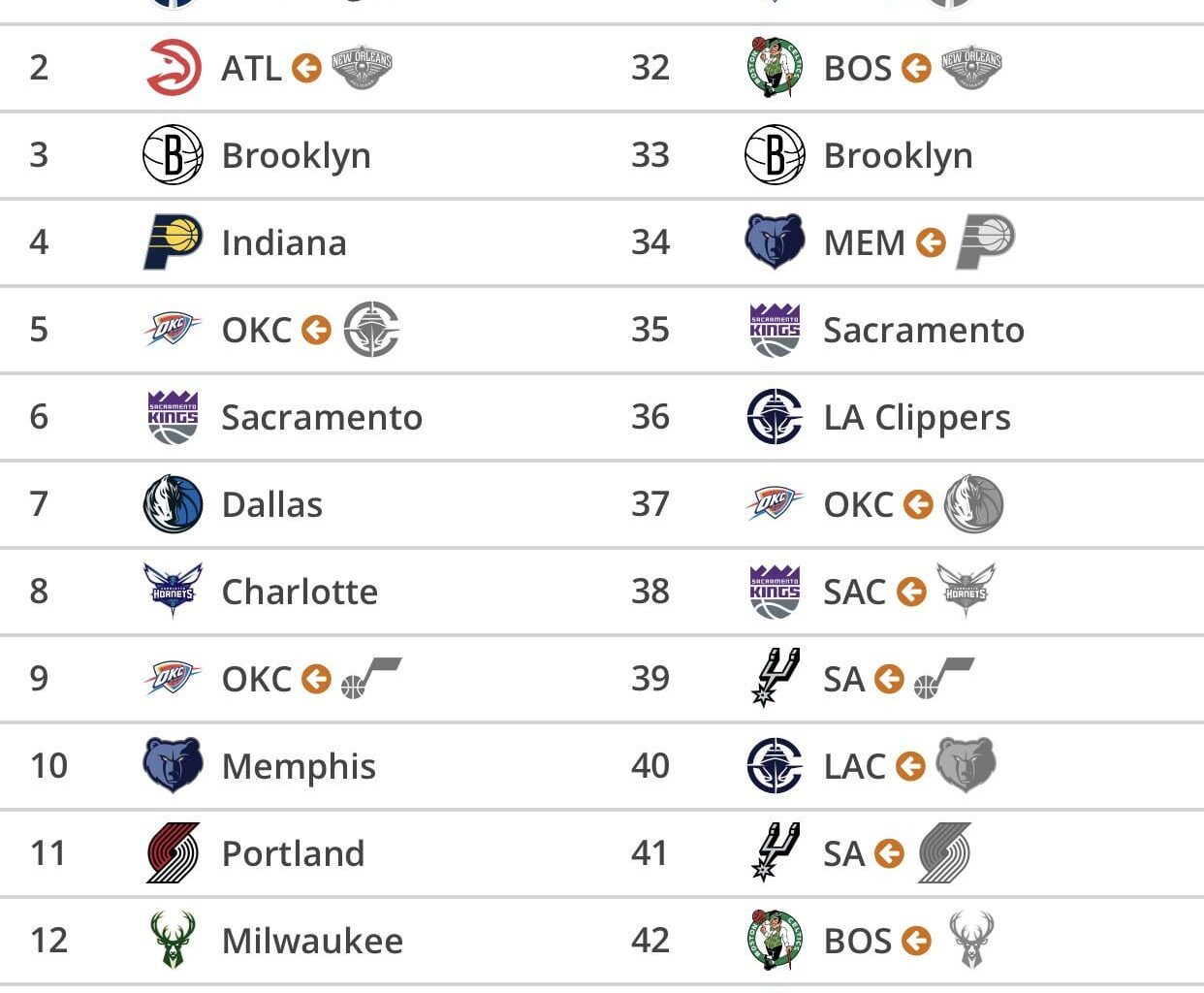The width and height of the screenshot is (1204, 993).
Task: Click the Portland Trail Blazers logo at pick 11
Action: coord(173,853)
